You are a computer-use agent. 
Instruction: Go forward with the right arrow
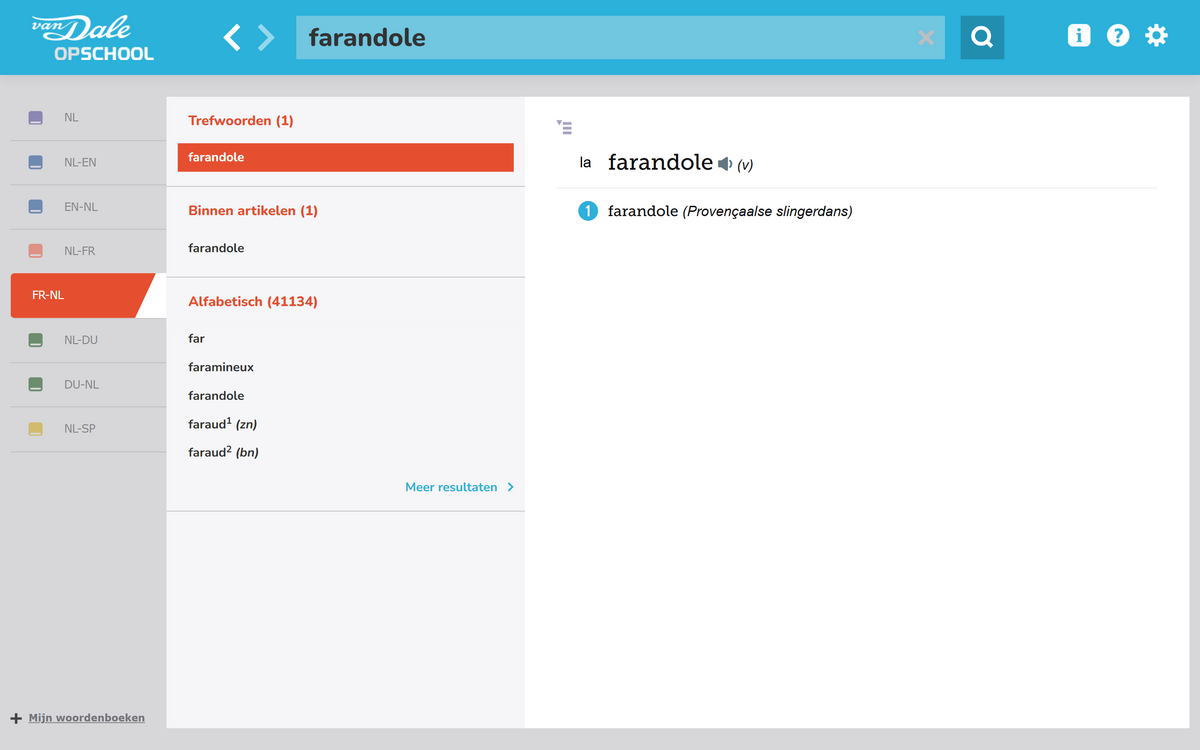point(265,38)
